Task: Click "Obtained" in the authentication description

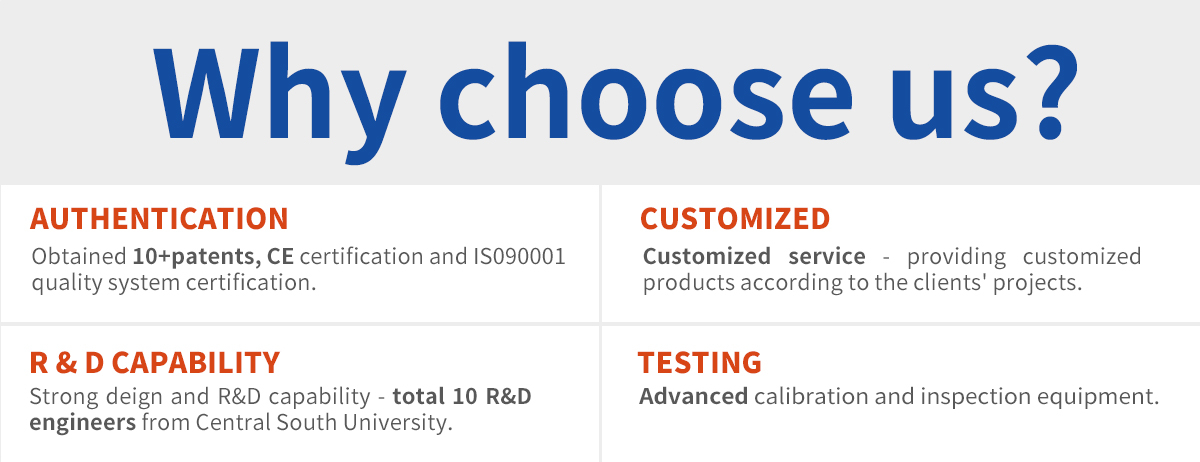Action: (78, 257)
